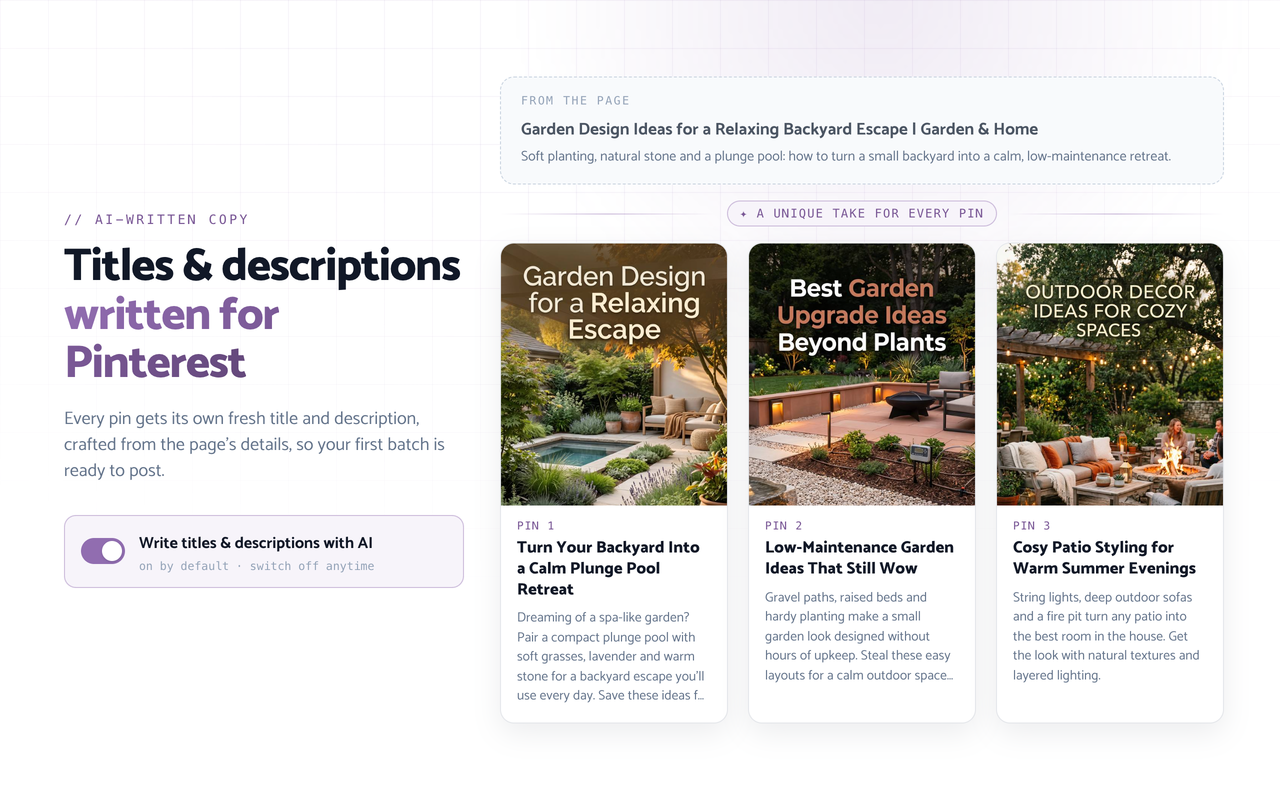The width and height of the screenshot is (1280, 800).
Task: Click the label Write titles & descriptions with AI
Action: click(256, 543)
